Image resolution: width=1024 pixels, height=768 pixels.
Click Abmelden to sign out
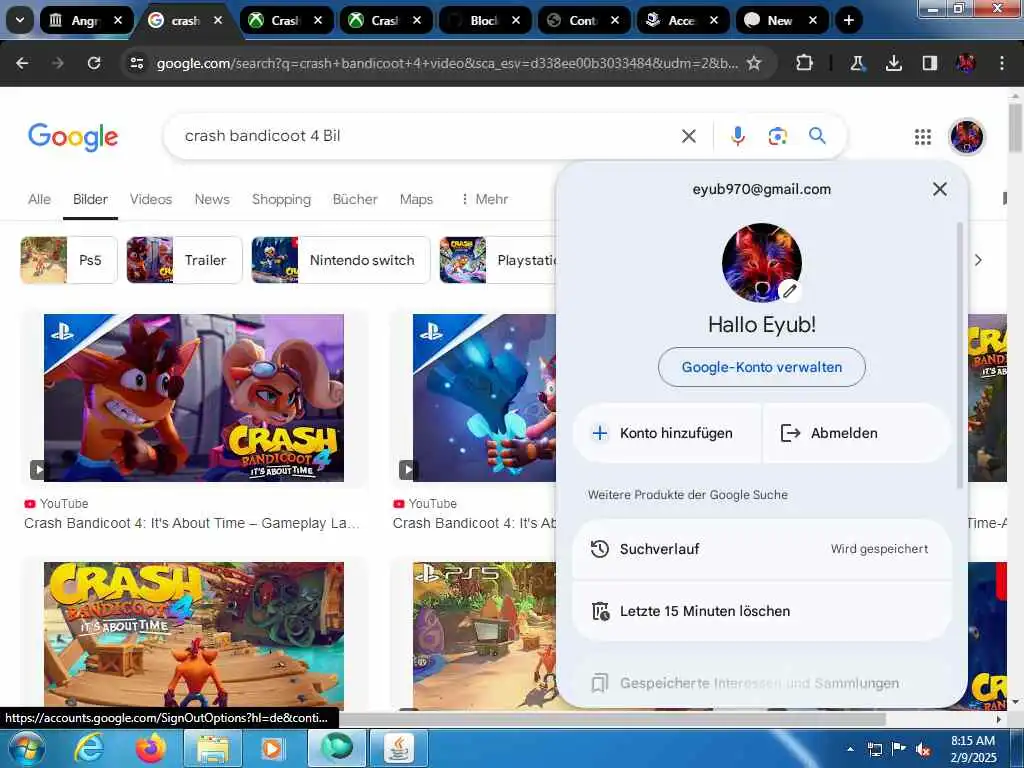click(x=856, y=433)
